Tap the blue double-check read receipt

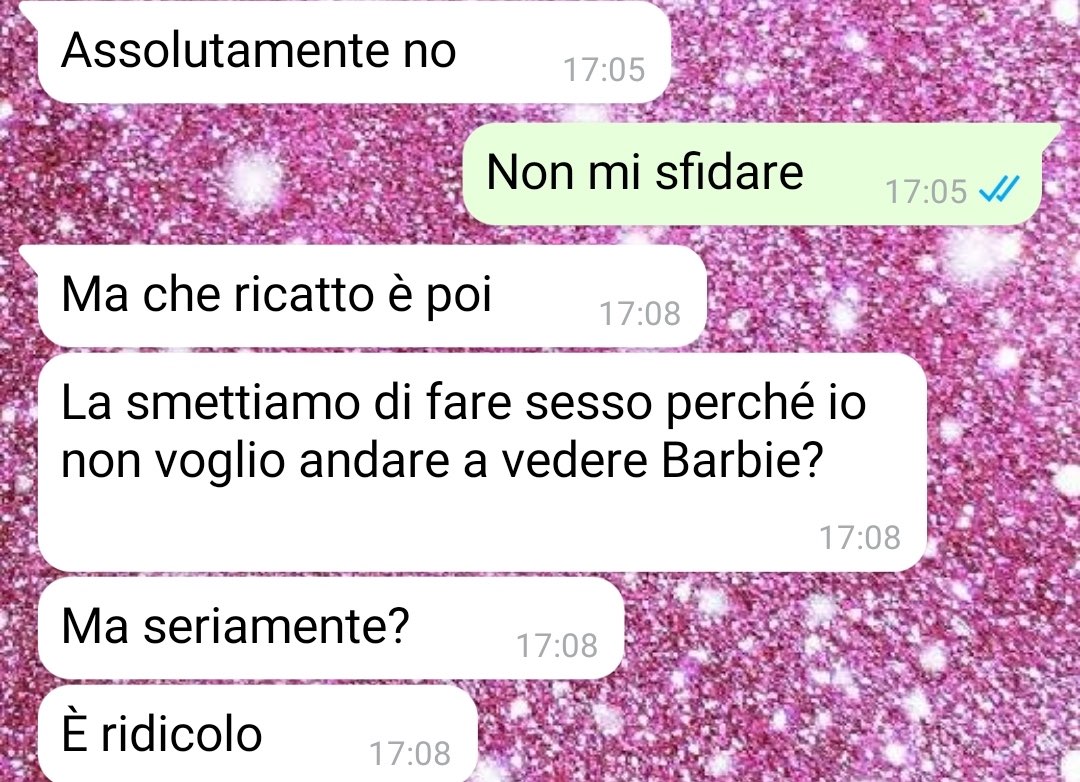(x=999, y=189)
